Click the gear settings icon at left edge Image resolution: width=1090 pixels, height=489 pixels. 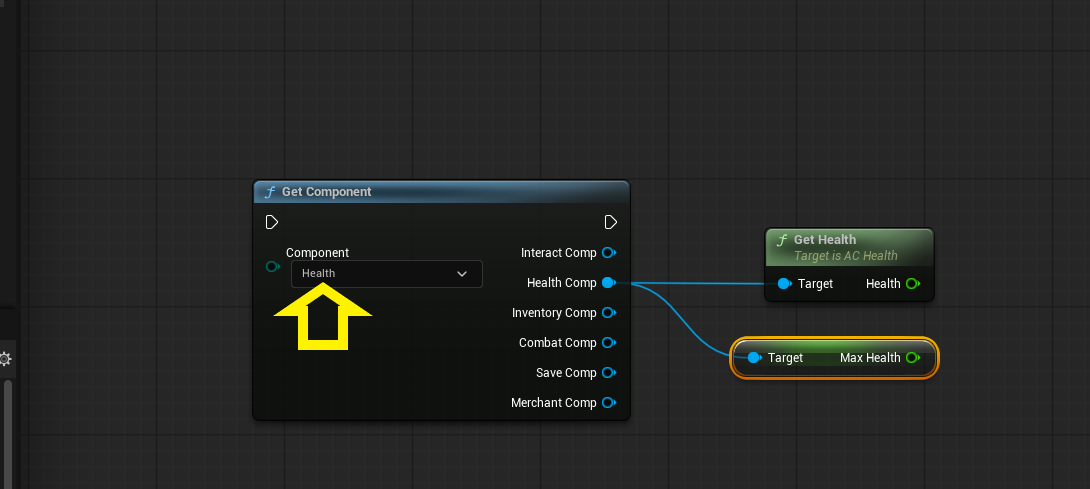coord(5,359)
